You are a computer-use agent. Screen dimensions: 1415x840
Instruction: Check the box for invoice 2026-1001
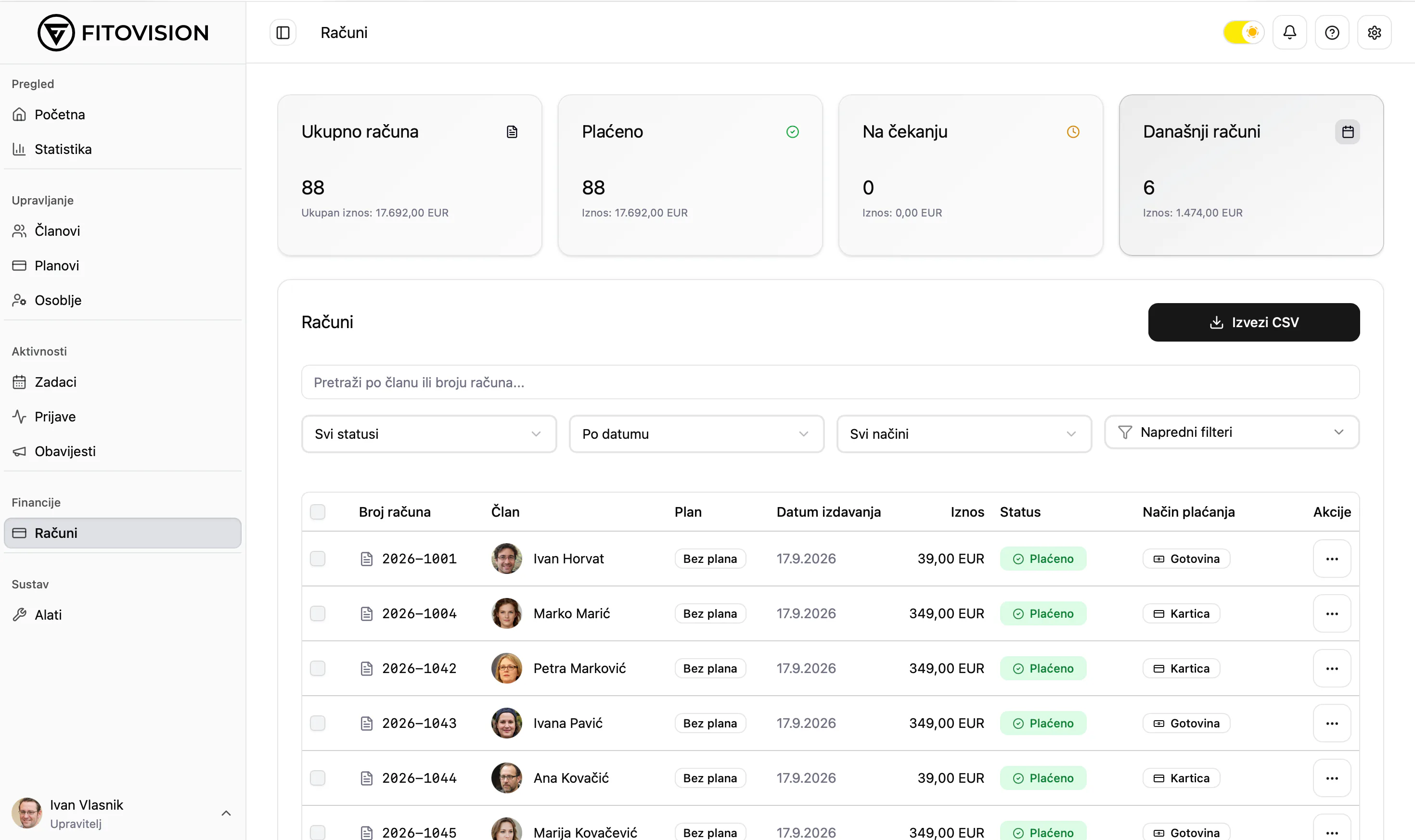click(x=318, y=559)
